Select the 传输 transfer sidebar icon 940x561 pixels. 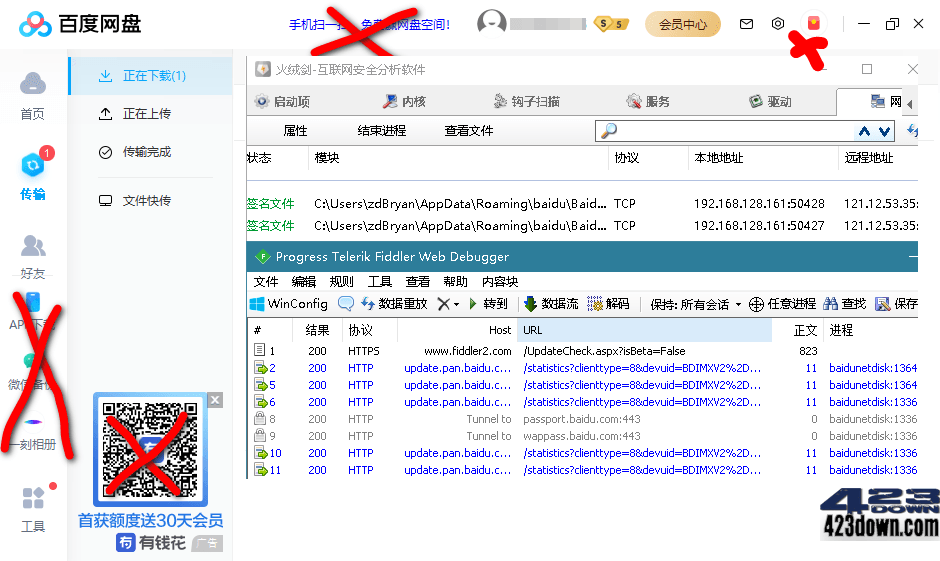tap(33, 166)
